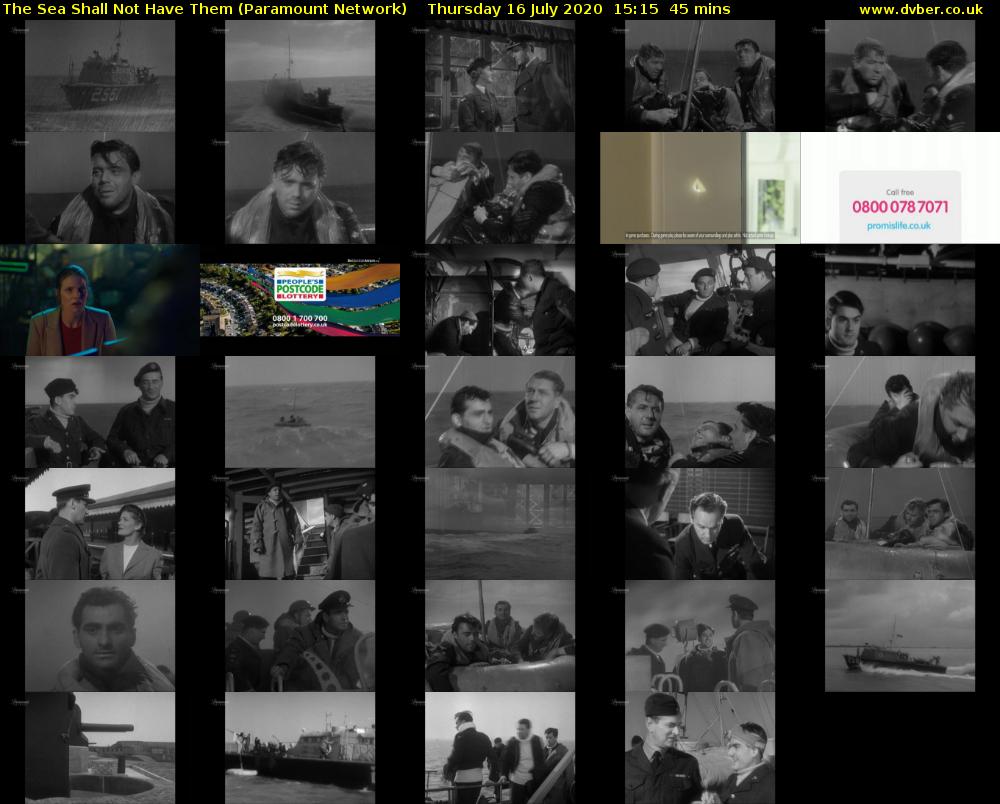Viewport: 1000px width, 804px height.
Task: Open the beige door advert frame
Action: tap(700, 188)
